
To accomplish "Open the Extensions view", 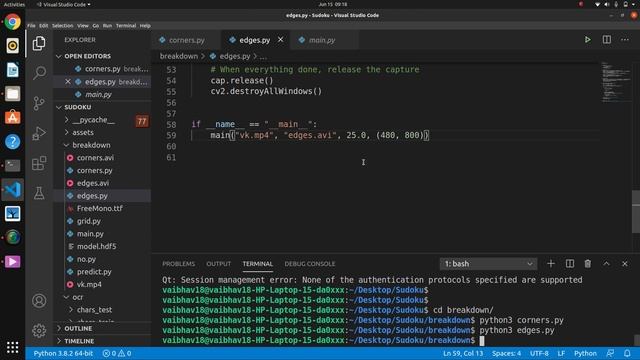I will 39,163.
